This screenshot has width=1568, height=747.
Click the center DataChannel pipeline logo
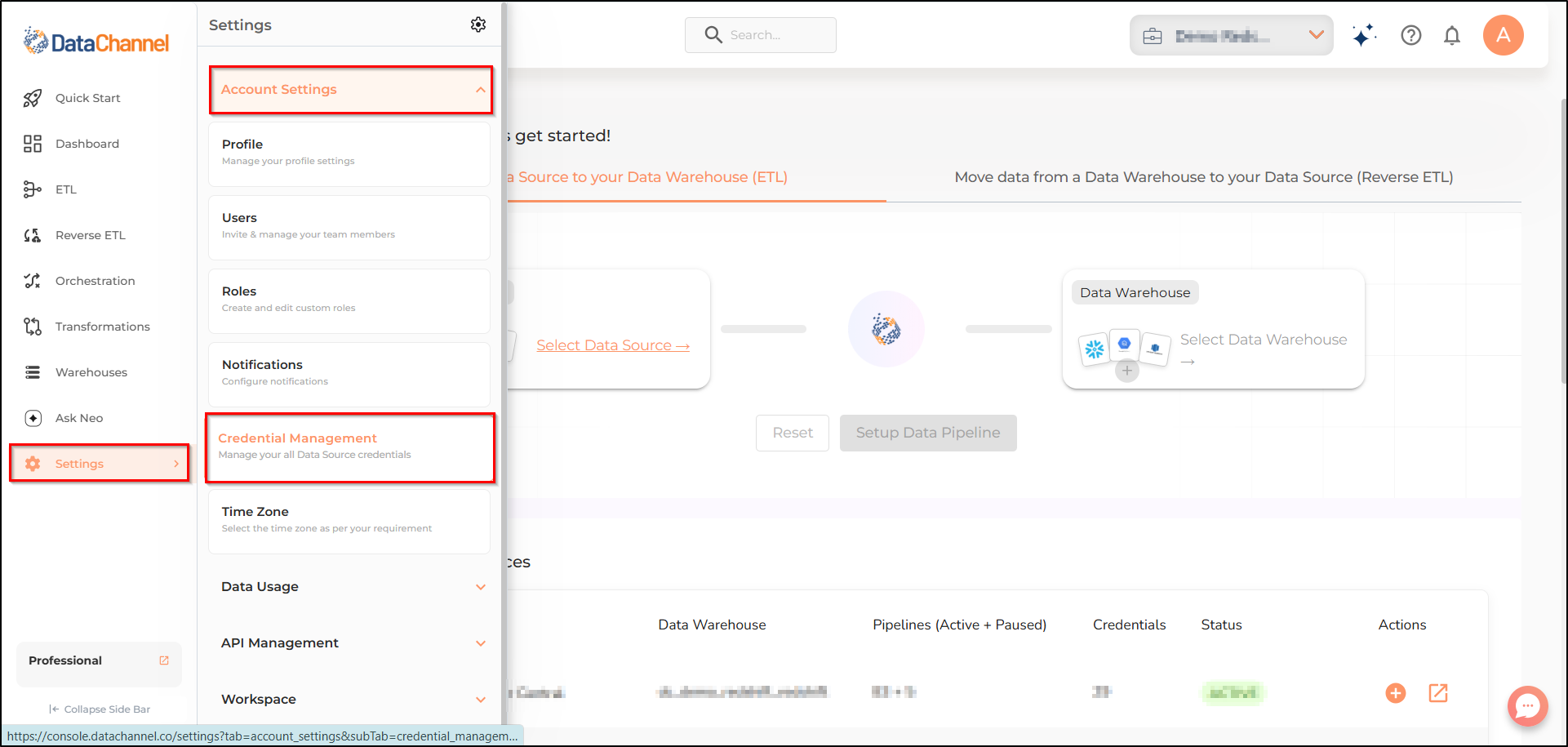pos(886,329)
